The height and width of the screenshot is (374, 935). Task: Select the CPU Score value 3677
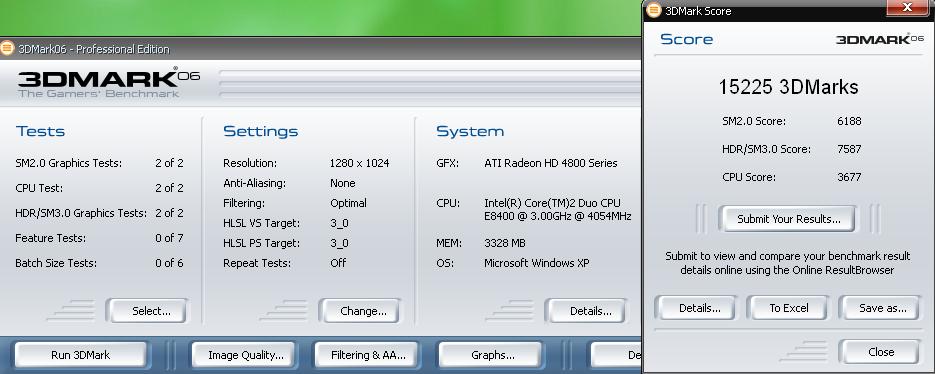849,177
